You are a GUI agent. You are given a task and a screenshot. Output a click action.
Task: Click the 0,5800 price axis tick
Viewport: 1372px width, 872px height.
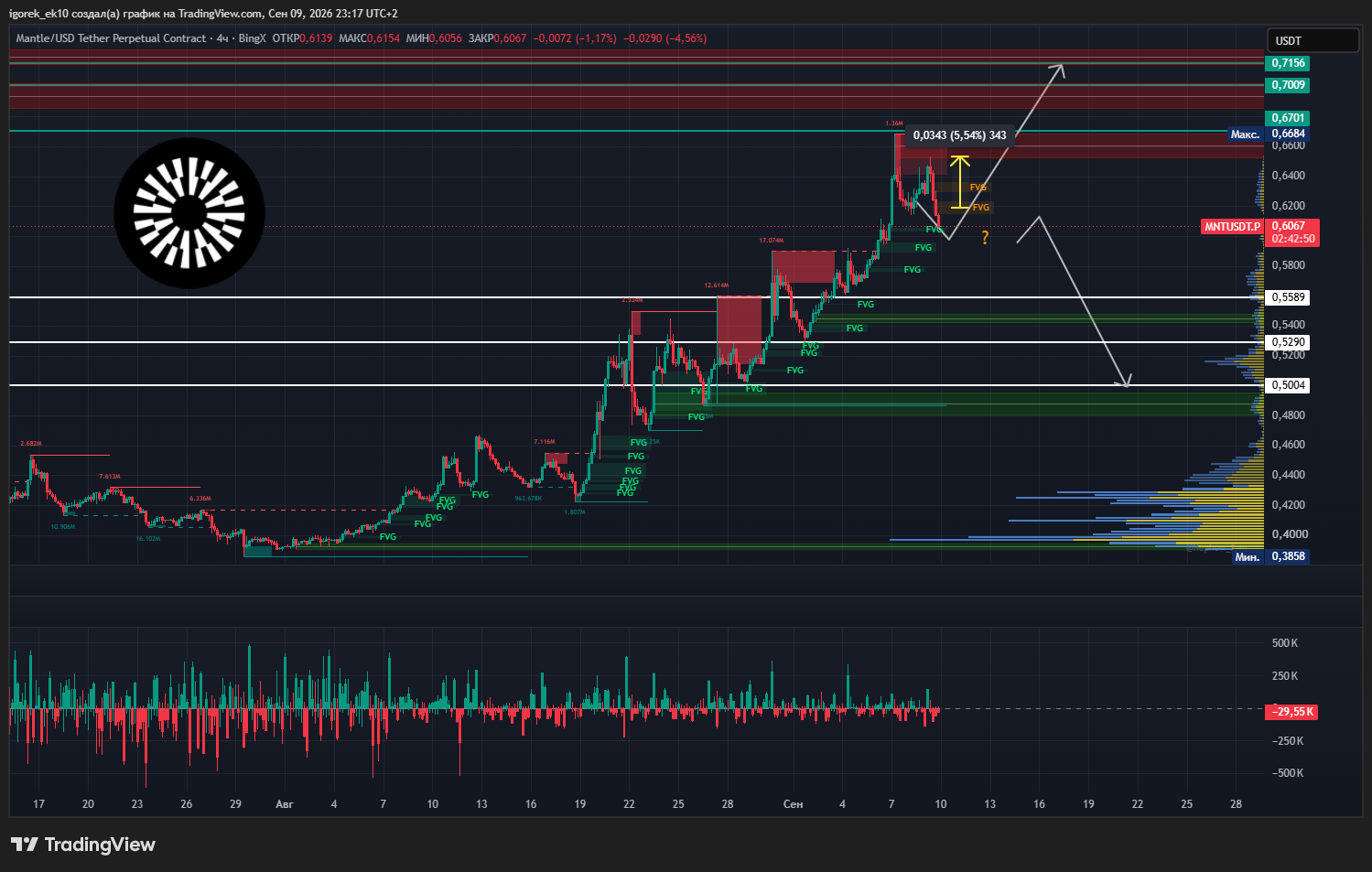point(1288,265)
